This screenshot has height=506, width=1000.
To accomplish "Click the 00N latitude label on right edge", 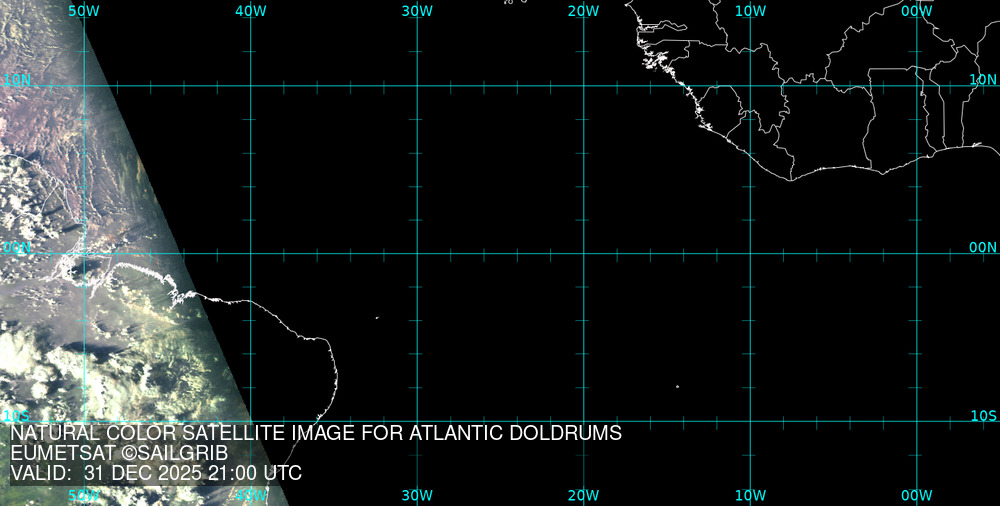I will (x=983, y=247).
